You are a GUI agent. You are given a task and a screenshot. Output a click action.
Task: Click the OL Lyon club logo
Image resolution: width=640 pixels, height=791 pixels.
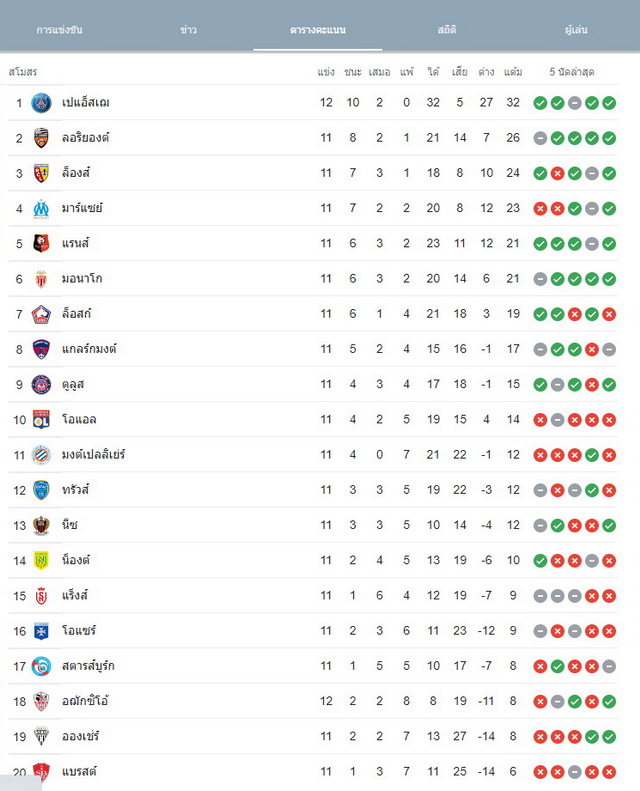(41, 420)
